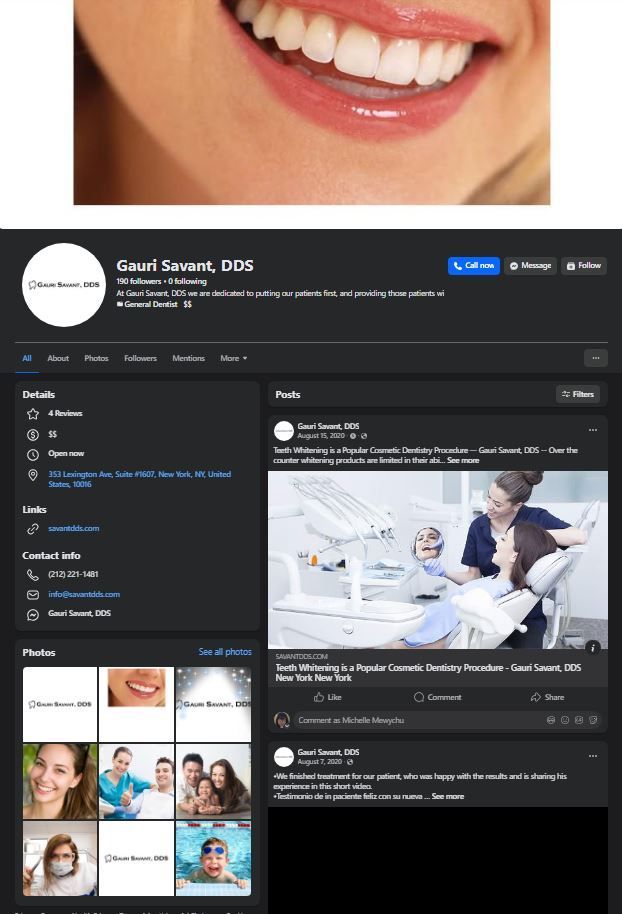Open the posts Filters button

click(x=577, y=395)
